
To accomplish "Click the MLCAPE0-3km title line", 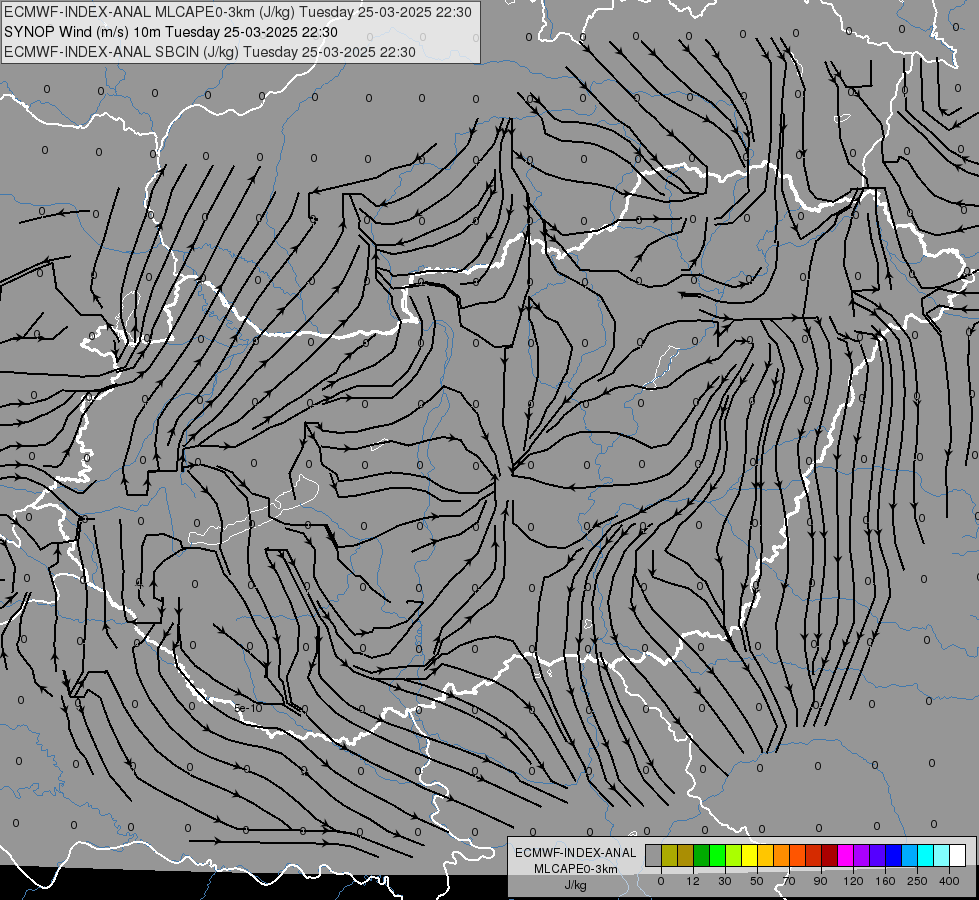I will pyautogui.click(x=238, y=12).
